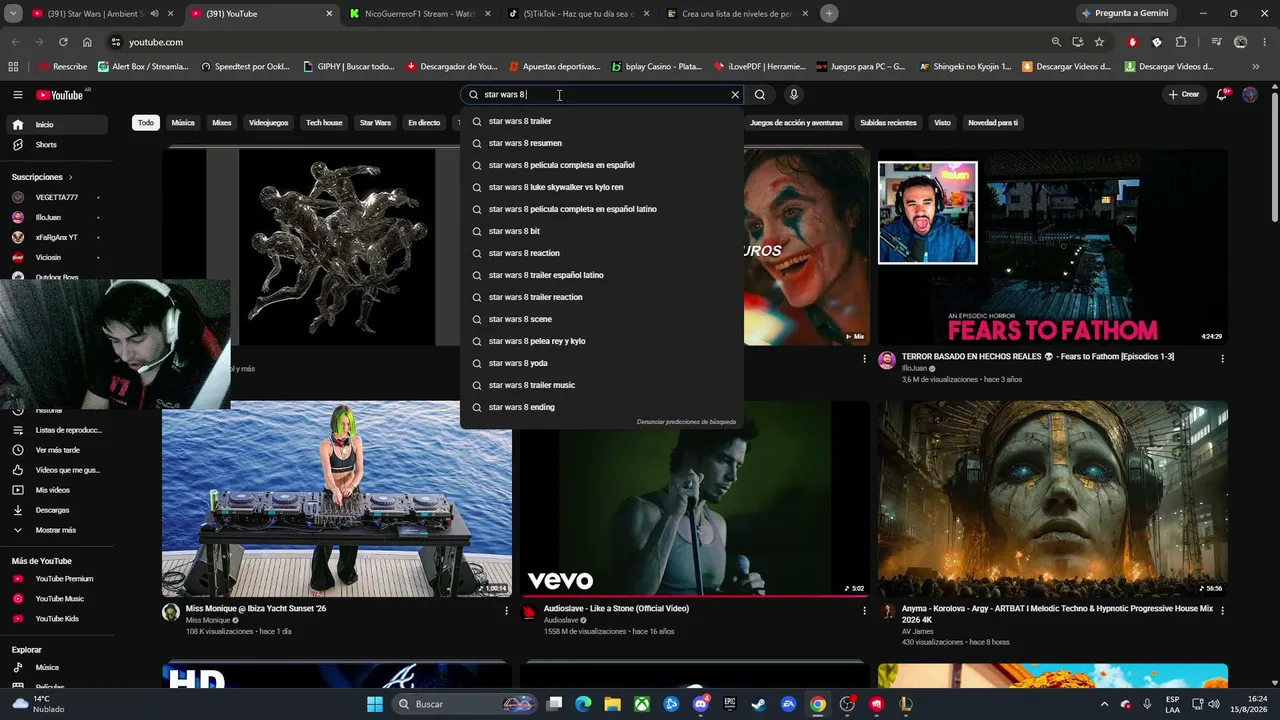Open the Speedtest por Ookla bookmark
This screenshot has height=720, width=1280.
click(245, 67)
